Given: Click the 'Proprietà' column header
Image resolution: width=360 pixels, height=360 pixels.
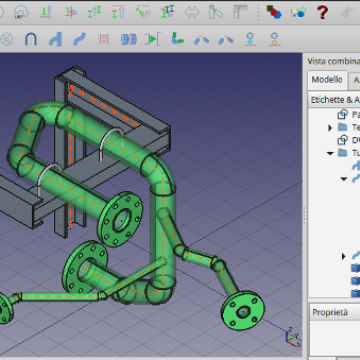Looking at the screenshot, I should click(334, 312).
